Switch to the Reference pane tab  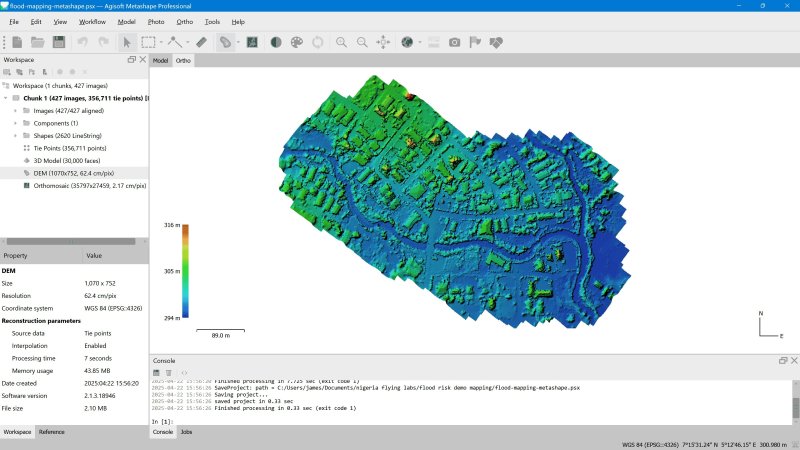pos(52,432)
